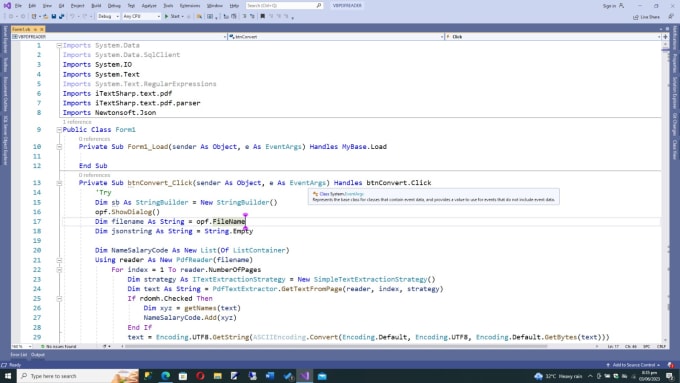Screen dimensions: 680x383
Task: Click the New Project toolbar icon
Action: 34,16
